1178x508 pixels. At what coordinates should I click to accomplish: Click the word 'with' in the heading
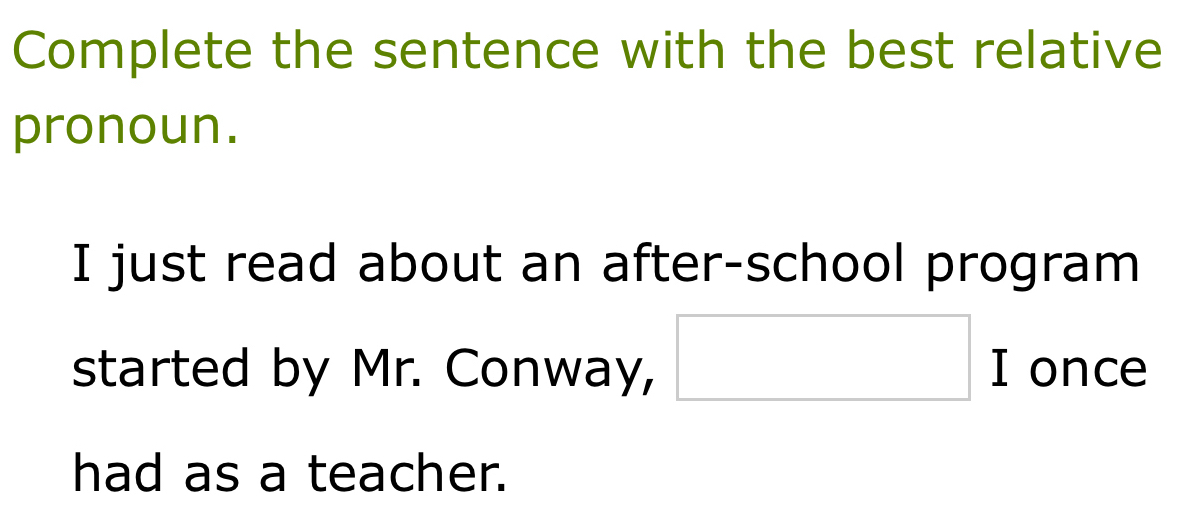[666, 52]
